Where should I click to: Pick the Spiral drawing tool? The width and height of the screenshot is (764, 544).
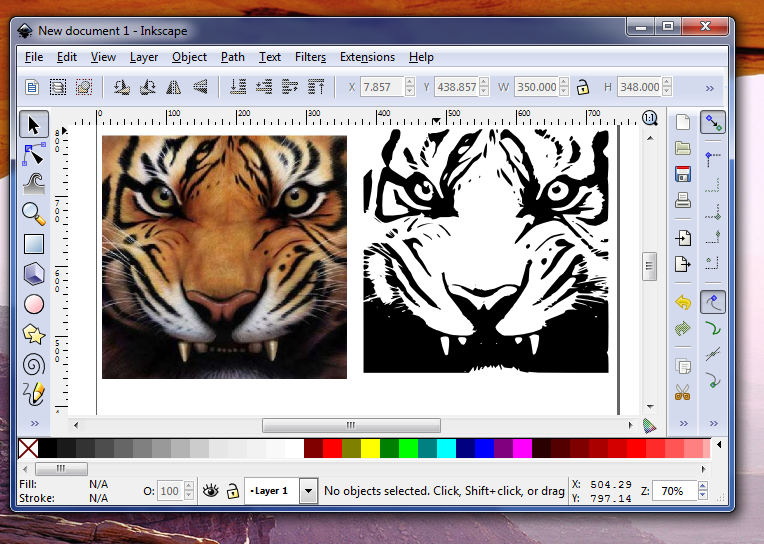[34, 364]
